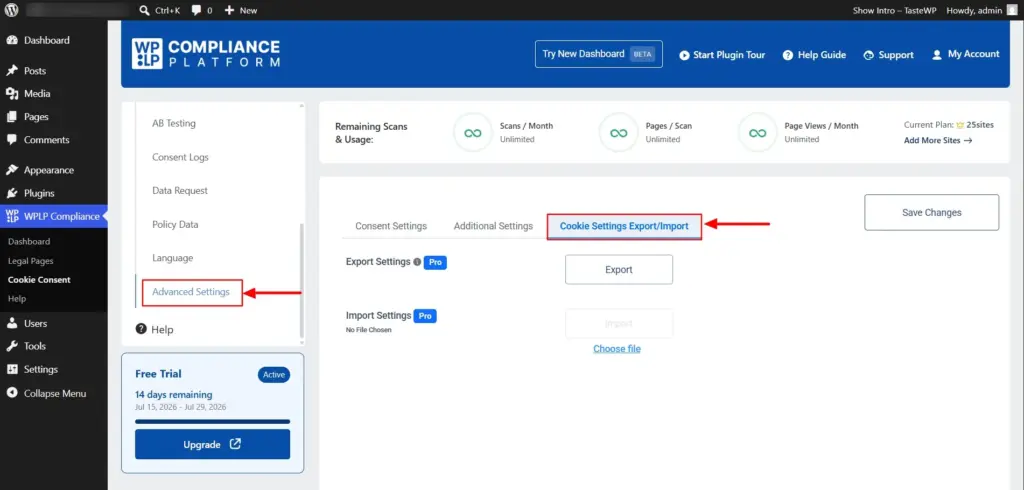1024x490 pixels.
Task: Click the Tools wrench icon
Action: coord(12,346)
